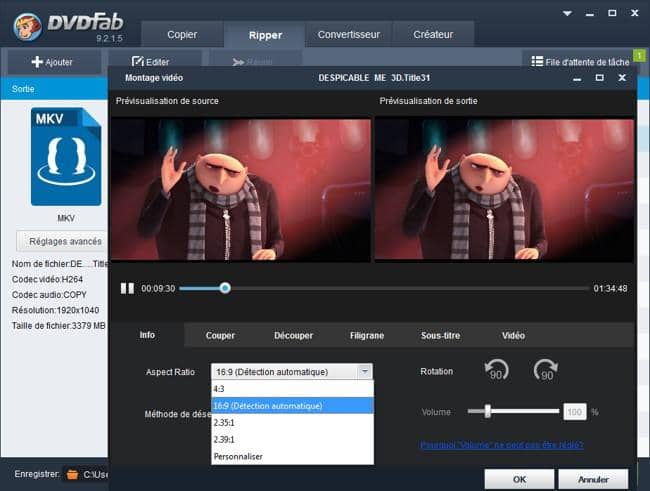Click the total duration 01:34:48 text
This screenshot has height=491, width=650.
click(x=610, y=288)
